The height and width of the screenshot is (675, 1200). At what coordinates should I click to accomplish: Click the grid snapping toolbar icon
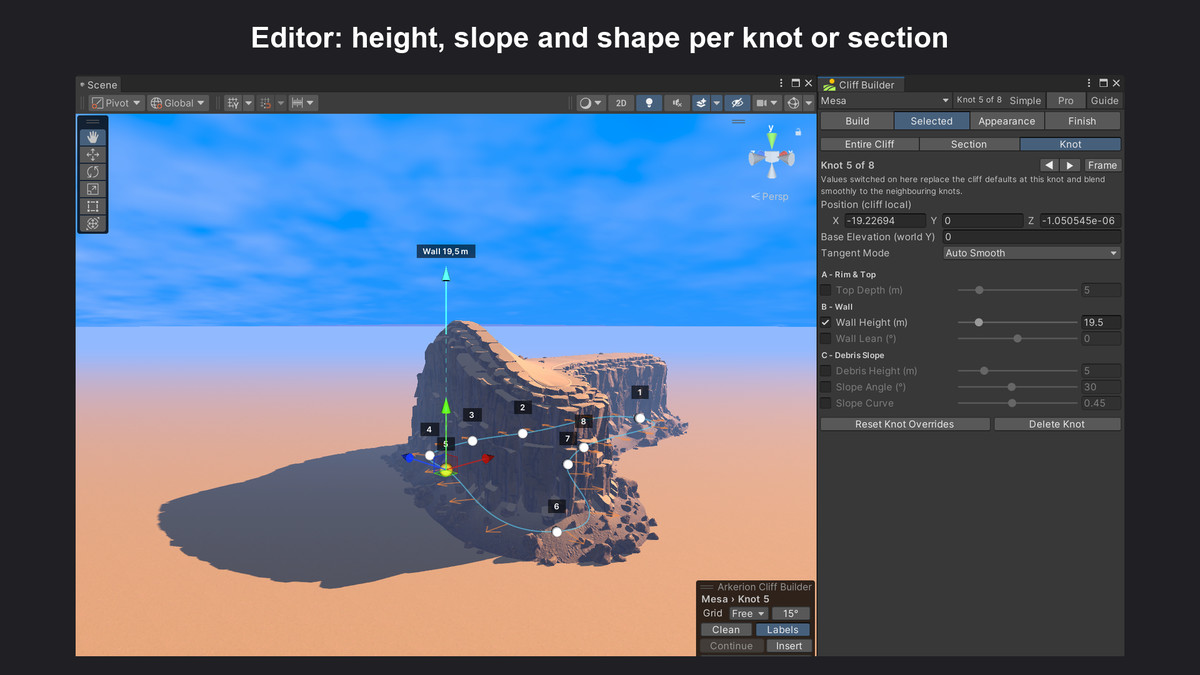tap(266, 103)
